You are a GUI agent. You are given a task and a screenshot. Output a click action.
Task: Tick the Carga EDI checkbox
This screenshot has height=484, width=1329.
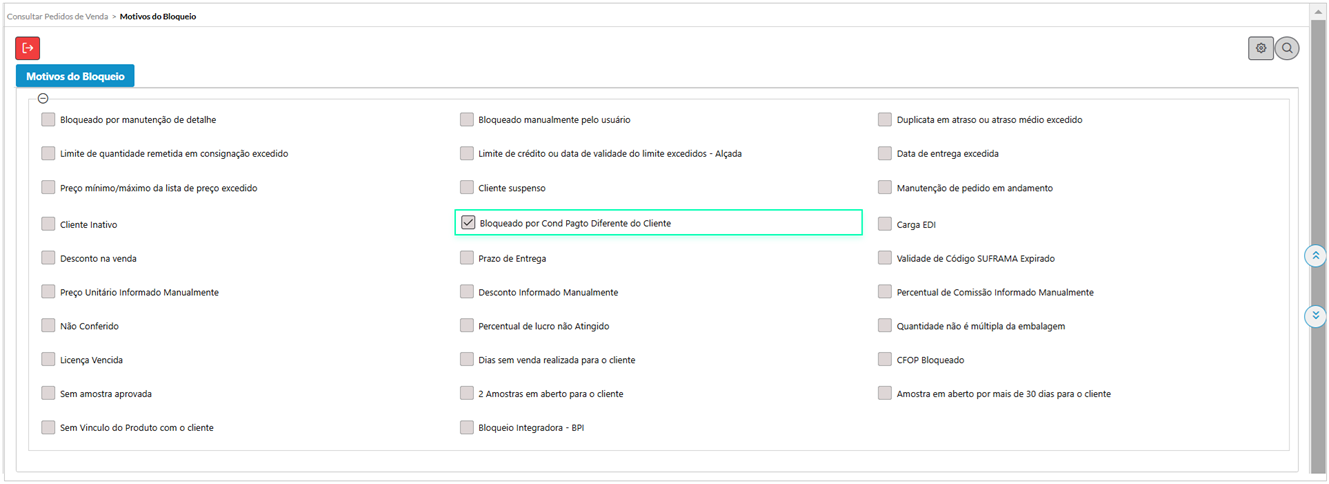click(885, 225)
